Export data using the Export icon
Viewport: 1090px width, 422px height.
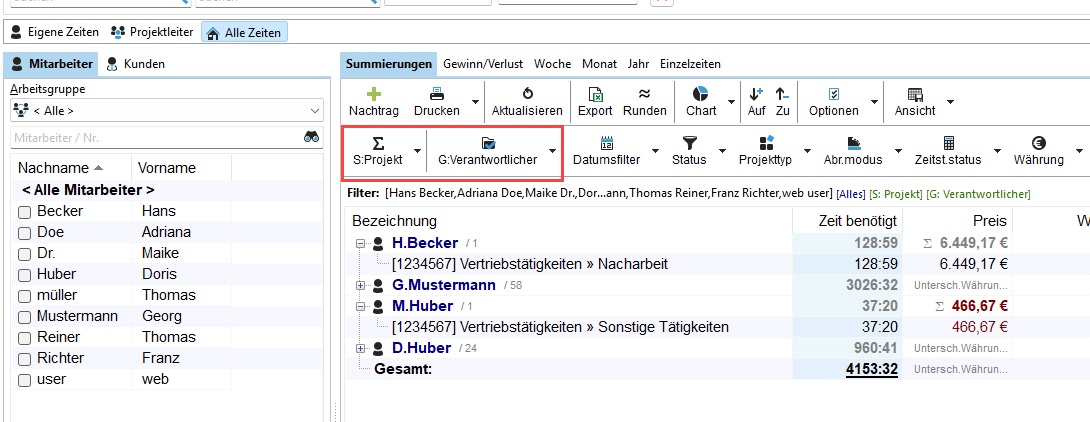click(x=595, y=93)
